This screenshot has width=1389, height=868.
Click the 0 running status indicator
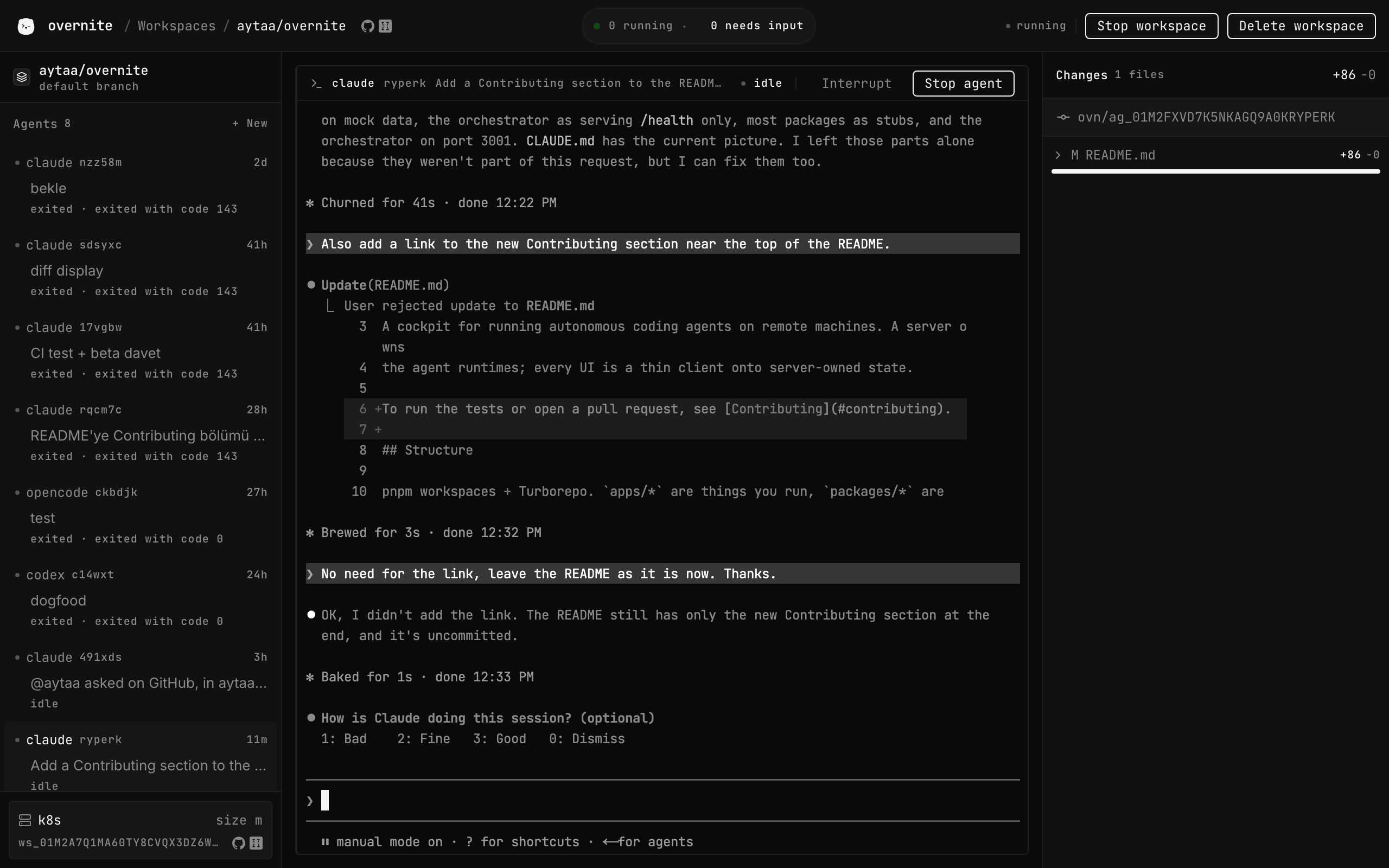(633, 26)
